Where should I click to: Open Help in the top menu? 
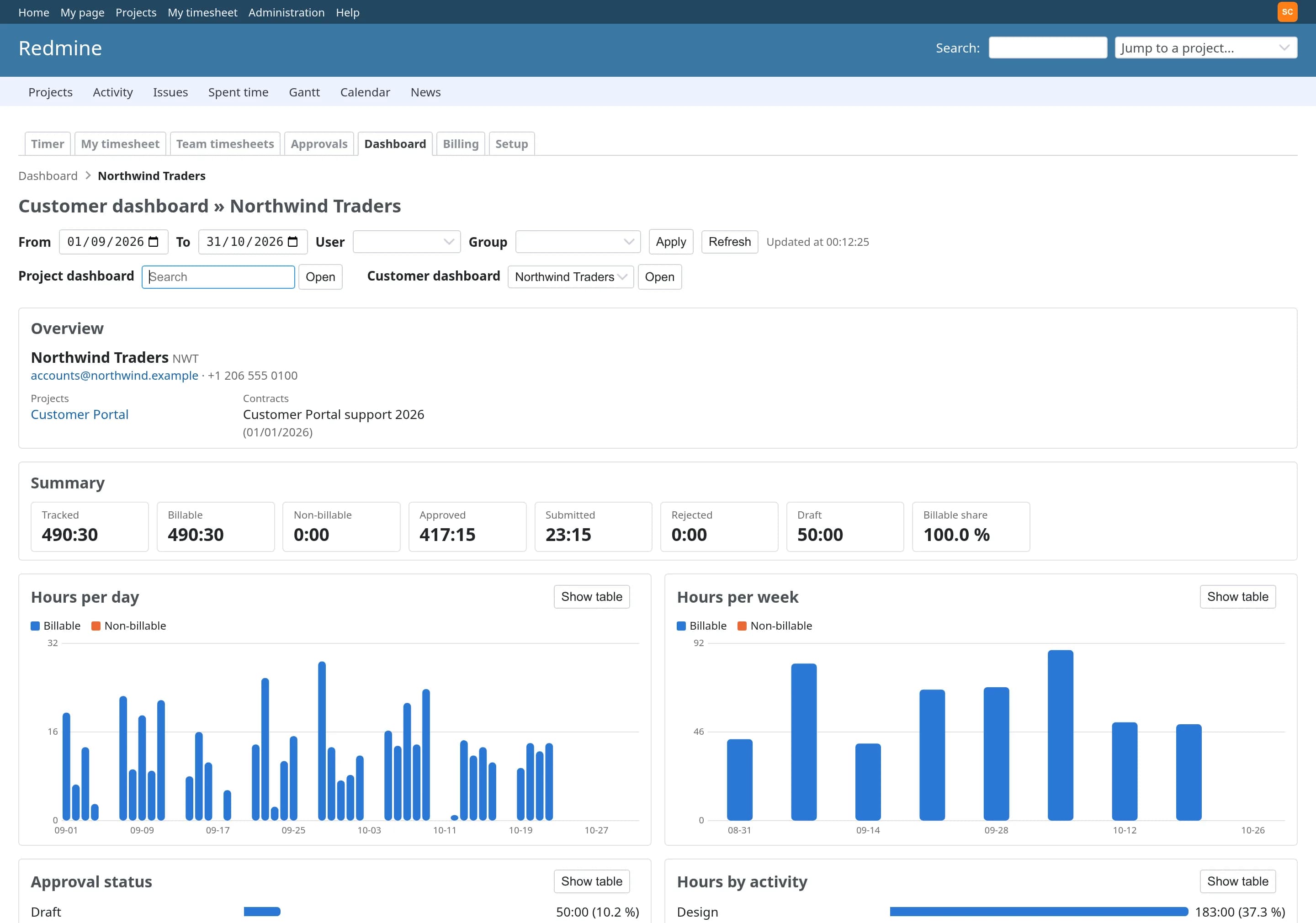tap(347, 12)
